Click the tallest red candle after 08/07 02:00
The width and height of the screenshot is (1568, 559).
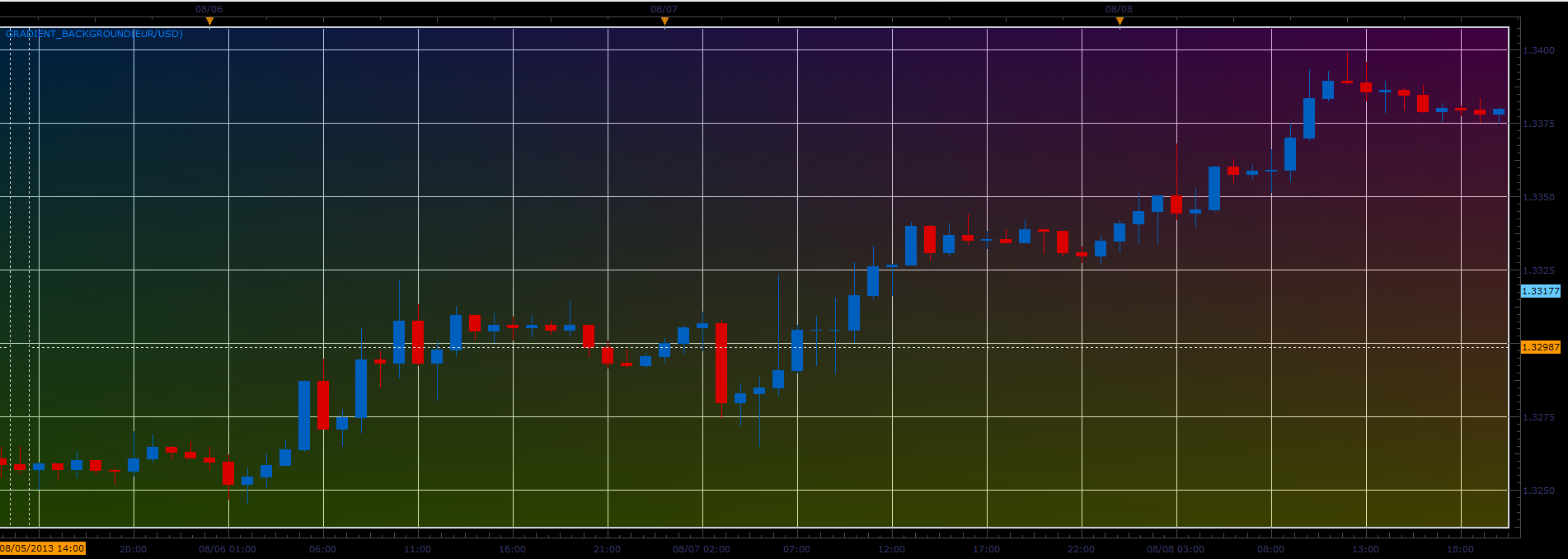point(721,363)
